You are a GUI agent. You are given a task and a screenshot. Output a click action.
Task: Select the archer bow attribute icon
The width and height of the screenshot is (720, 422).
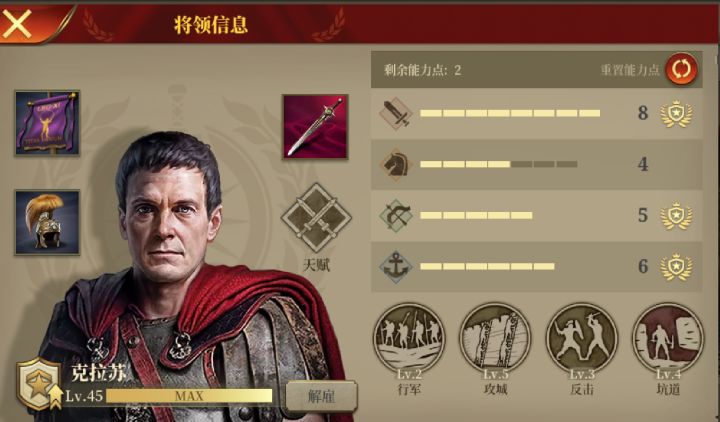pyautogui.click(x=396, y=215)
